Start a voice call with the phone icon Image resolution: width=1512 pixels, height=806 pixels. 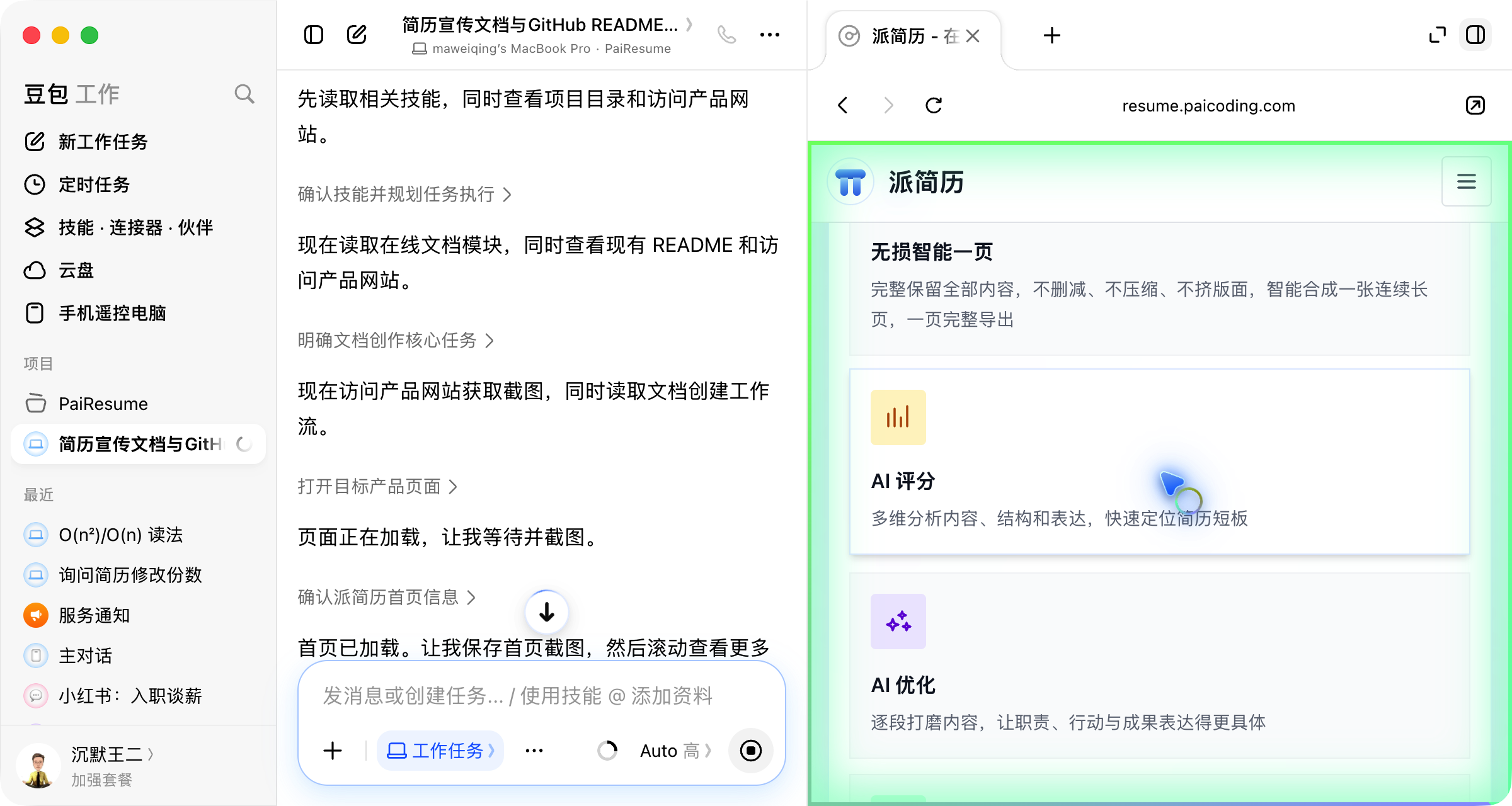(726, 35)
